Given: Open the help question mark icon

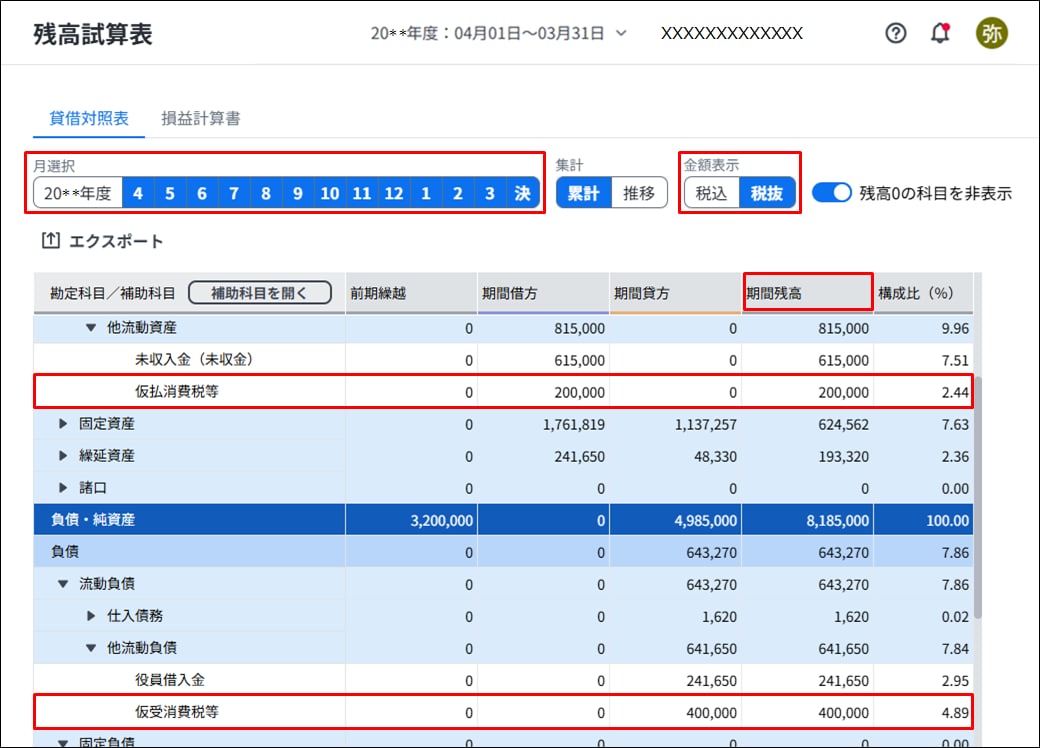Looking at the screenshot, I should 896,33.
